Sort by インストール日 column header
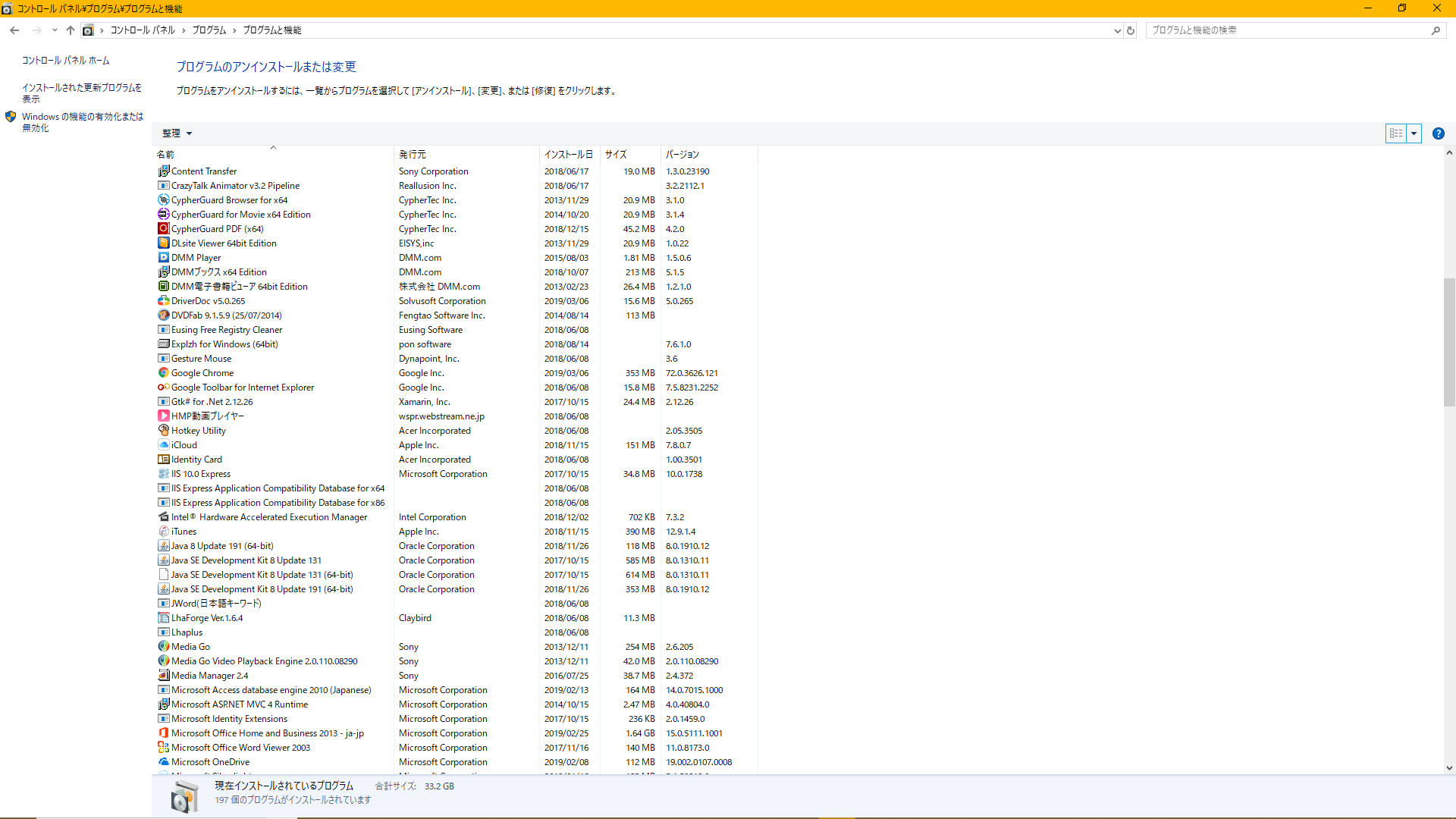The image size is (1456, 819). 568,155
